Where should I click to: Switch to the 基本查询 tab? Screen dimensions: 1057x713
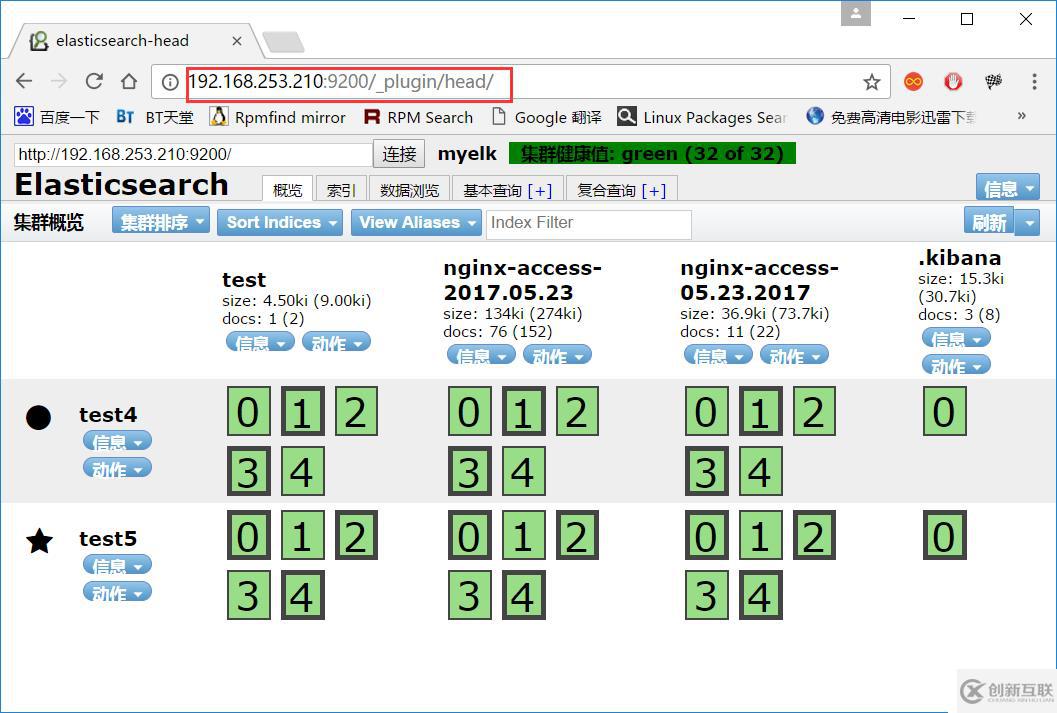coord(508,190)
